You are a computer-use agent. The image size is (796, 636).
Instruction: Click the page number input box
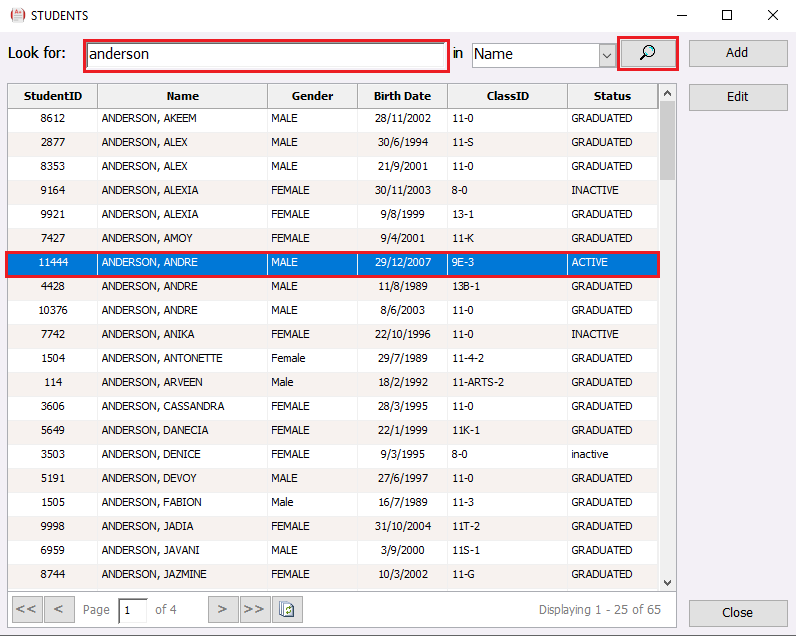tap(133, 610)
